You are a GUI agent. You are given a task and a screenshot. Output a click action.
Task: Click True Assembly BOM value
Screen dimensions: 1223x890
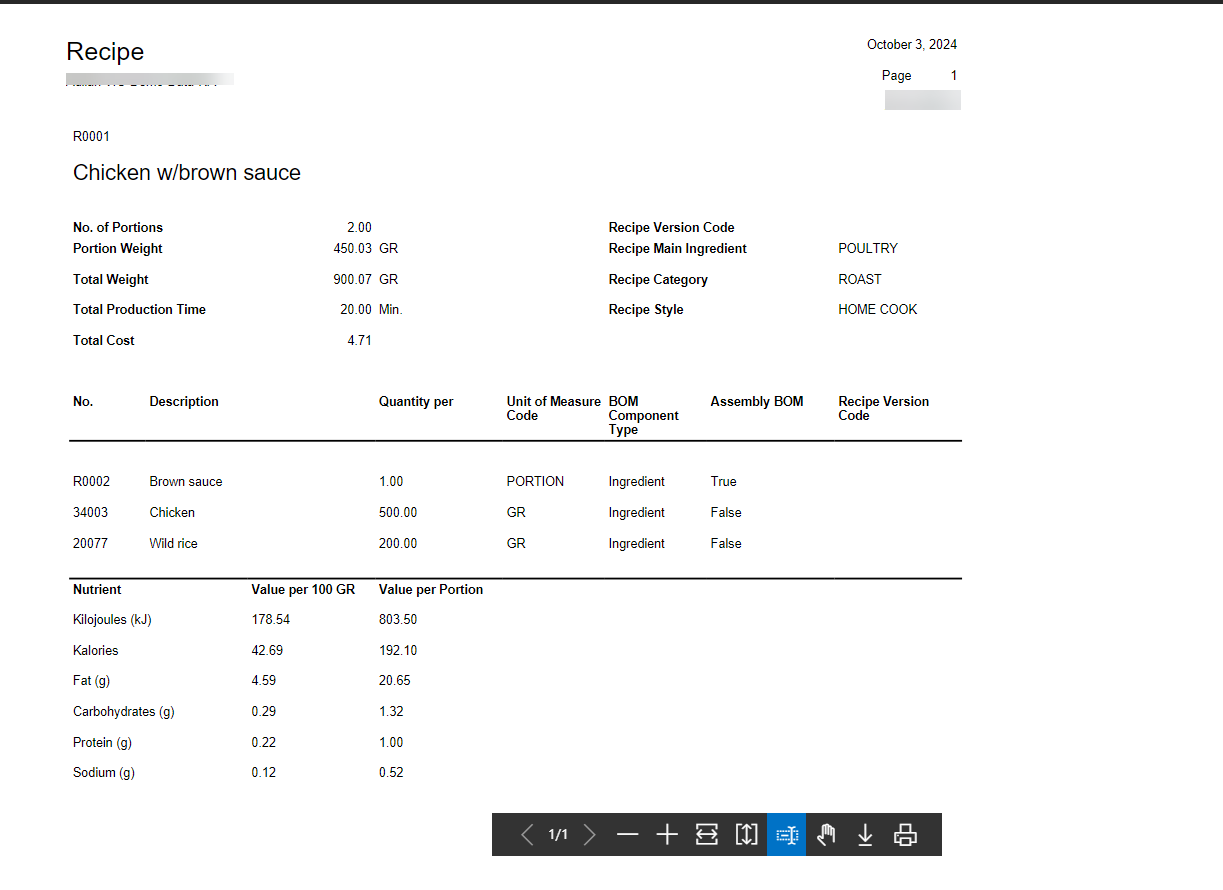click(723, 481)
